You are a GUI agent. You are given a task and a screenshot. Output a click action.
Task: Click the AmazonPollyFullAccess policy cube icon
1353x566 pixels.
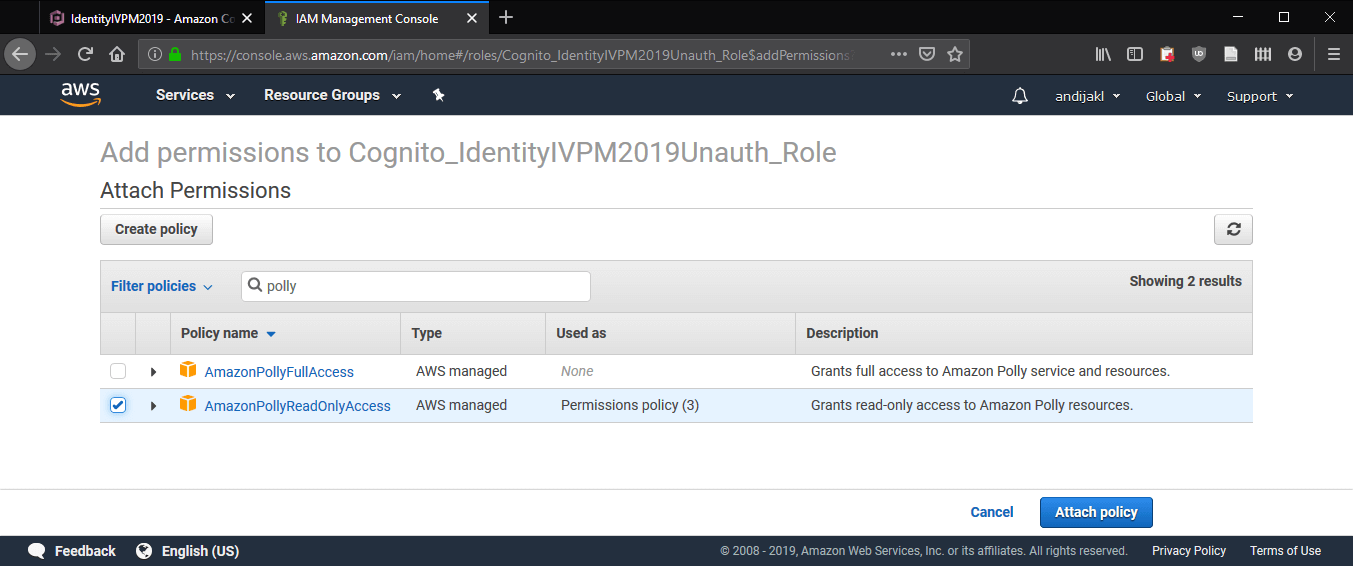pyautogui.click(x=188, y=370)
